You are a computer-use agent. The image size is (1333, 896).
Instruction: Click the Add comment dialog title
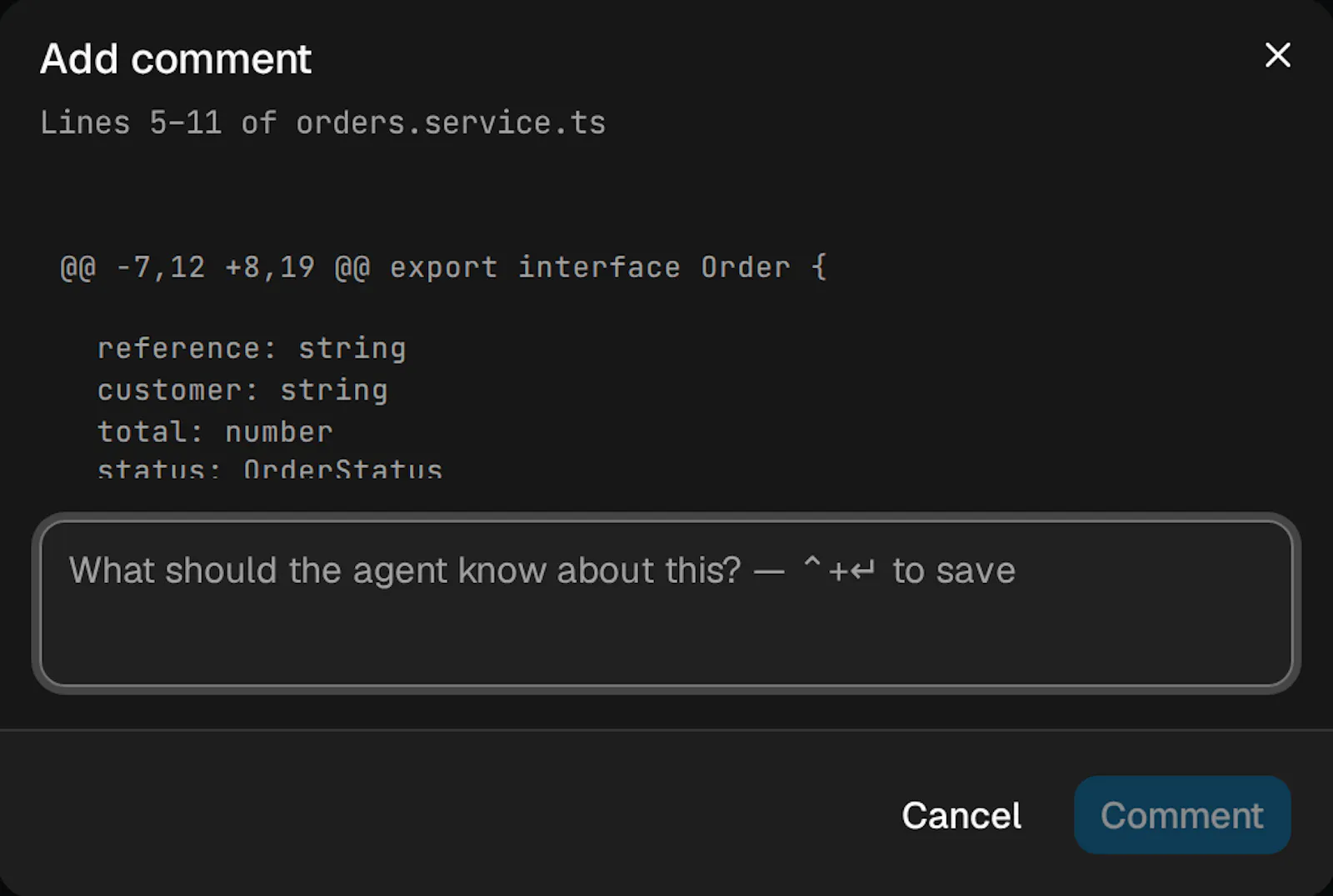point(176,59)
